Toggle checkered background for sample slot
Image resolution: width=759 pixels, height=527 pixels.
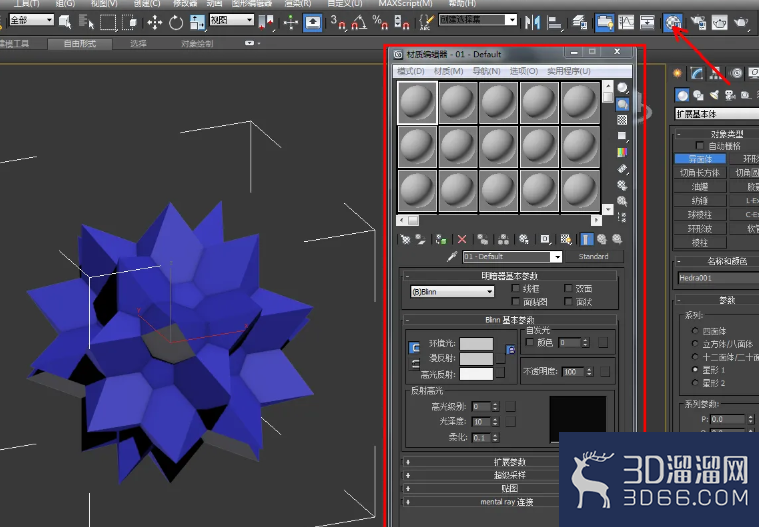[x=622, y=120]
